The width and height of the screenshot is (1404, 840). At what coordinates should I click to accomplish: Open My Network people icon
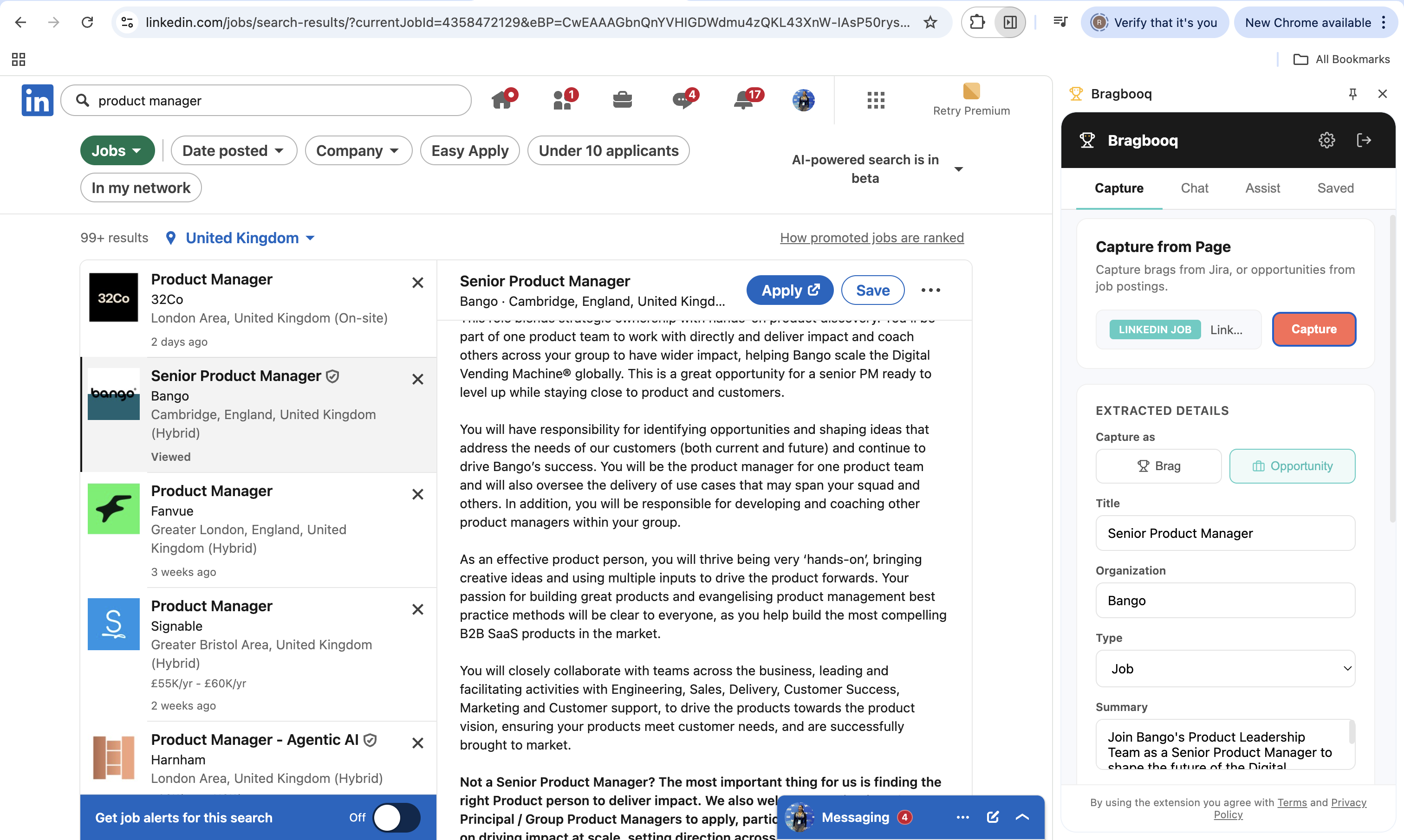[562, 100]
